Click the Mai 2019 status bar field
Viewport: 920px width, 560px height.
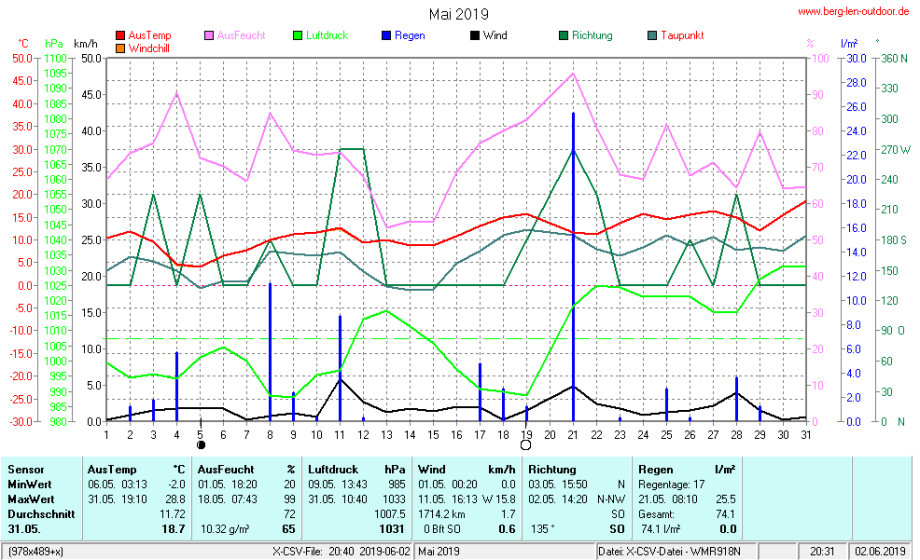click(x=441, y=551)
